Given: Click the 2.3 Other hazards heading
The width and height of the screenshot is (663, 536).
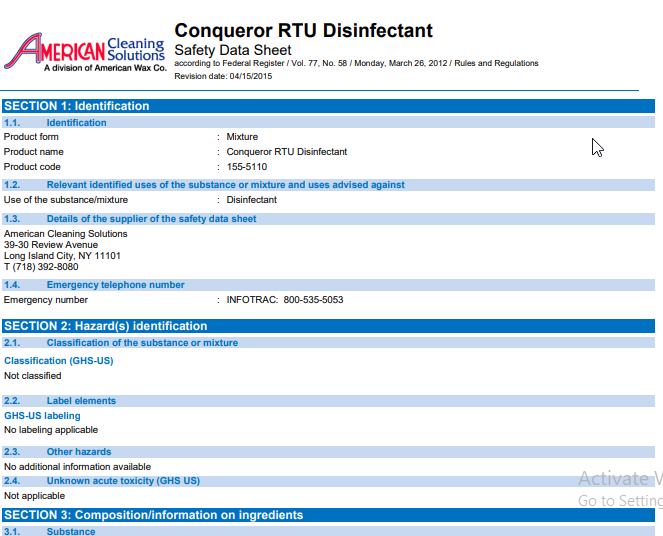Looking at the screenshot, I should point(79,452).
